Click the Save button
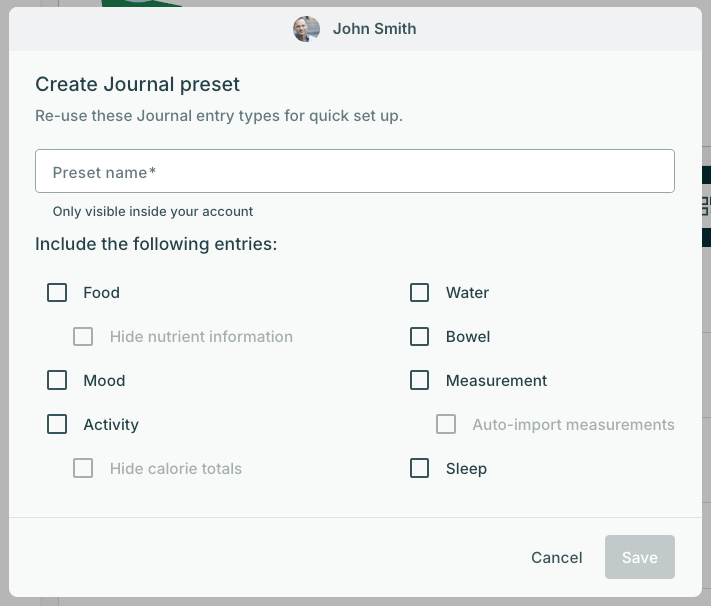Image resolution: width=711 pixels, height=606 pixels. click(639, 558)
